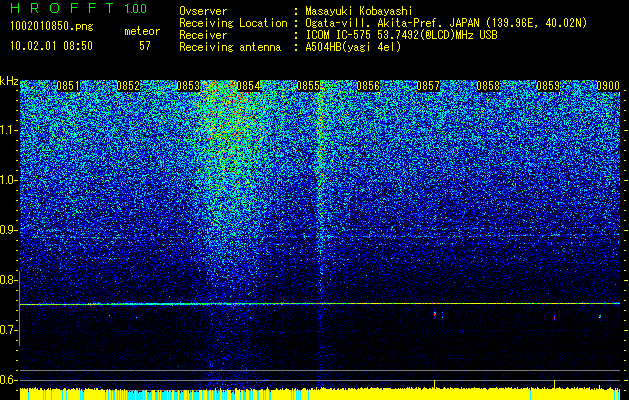Click the 0851 time marker label

[68, 86]
